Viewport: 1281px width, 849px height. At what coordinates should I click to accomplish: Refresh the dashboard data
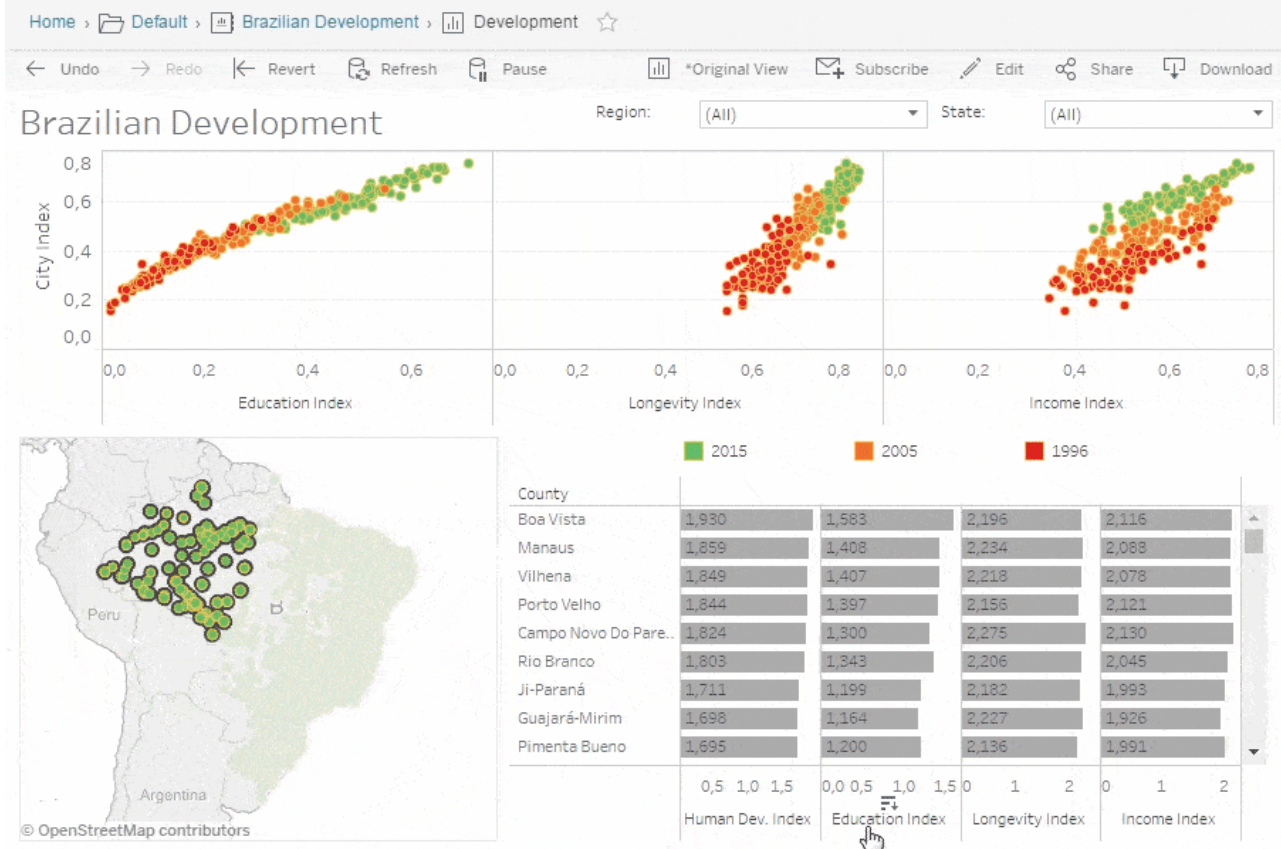[x=392, y=69]
